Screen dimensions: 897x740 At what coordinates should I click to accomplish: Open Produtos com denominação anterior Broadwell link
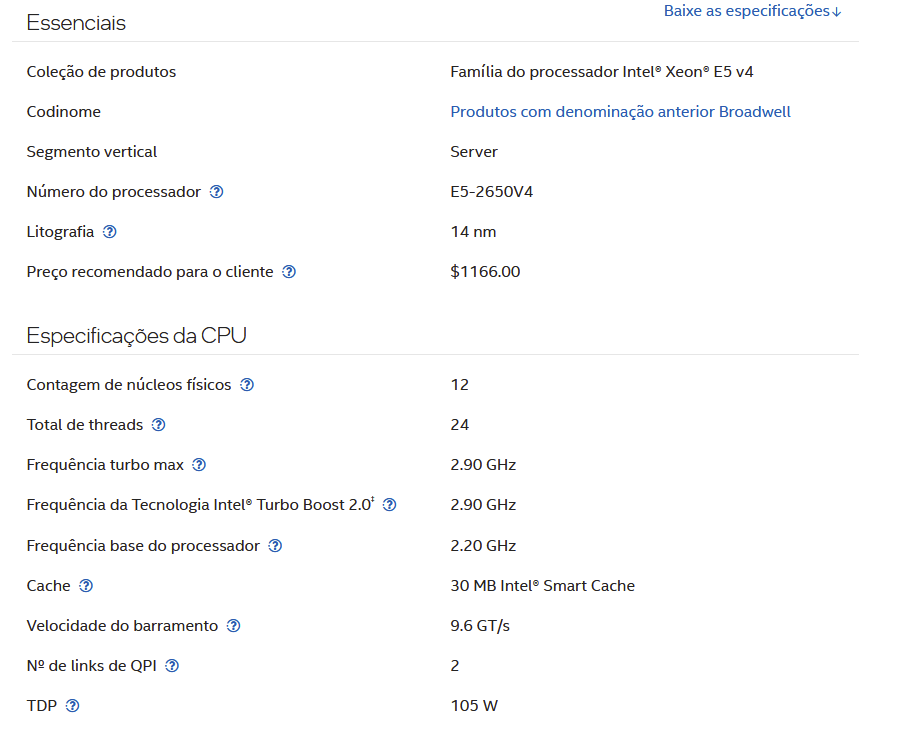click(620, 112)
